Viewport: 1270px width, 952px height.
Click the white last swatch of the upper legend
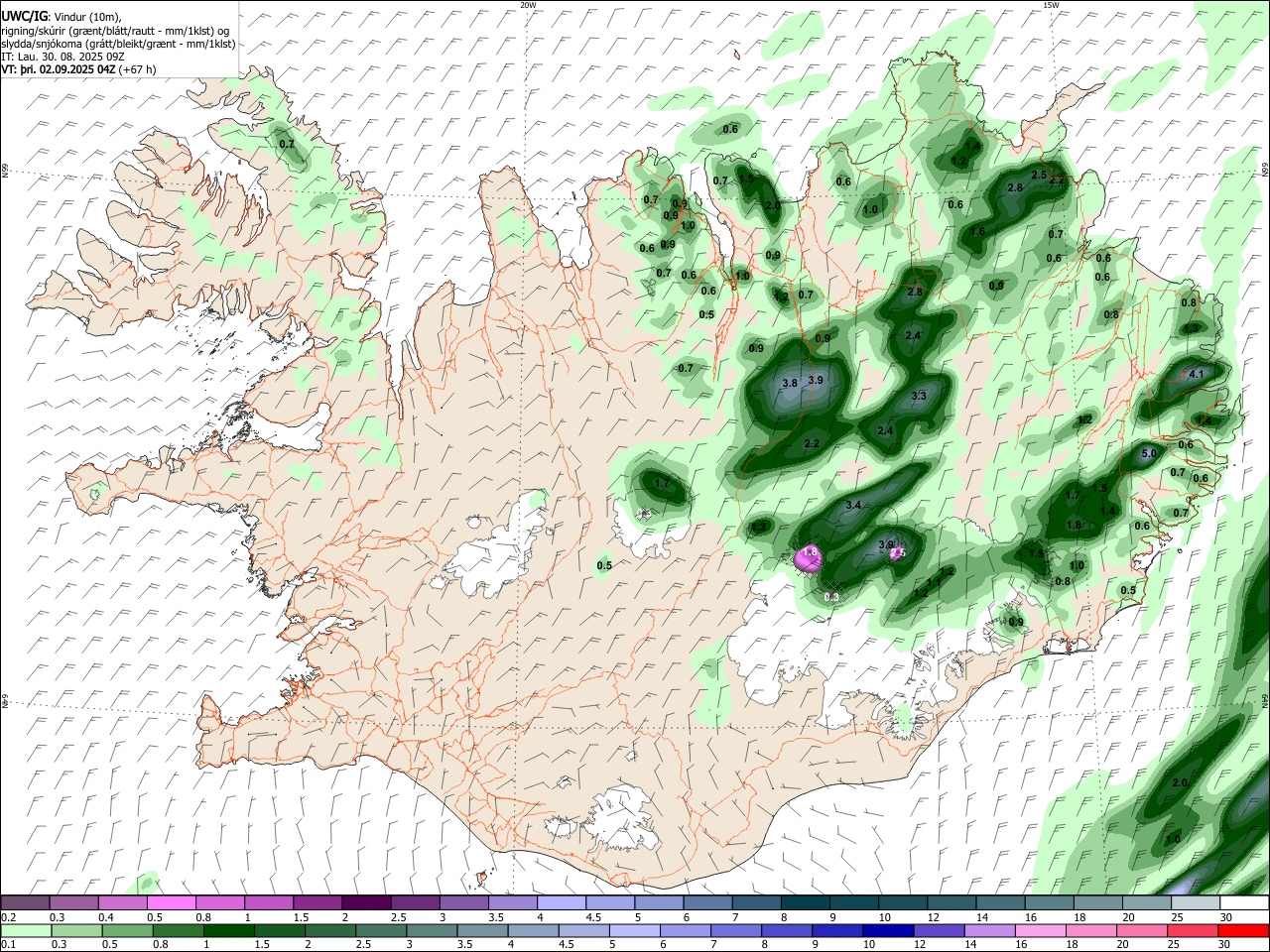coord(1243,903)
